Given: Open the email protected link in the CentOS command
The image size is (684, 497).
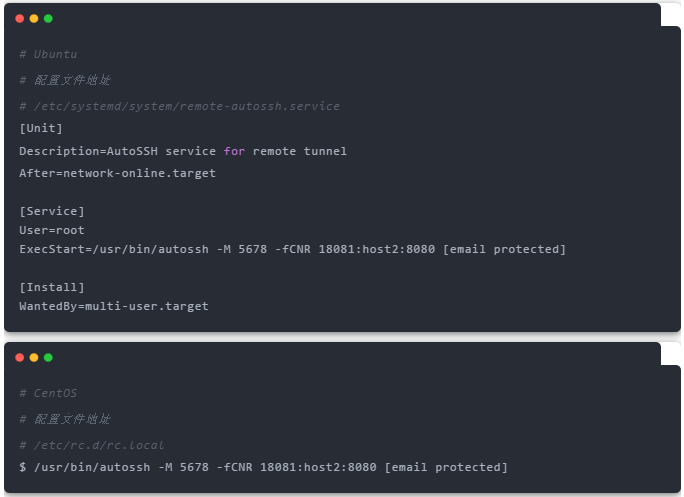Looking at the screenshot, I should click(446, 467).
